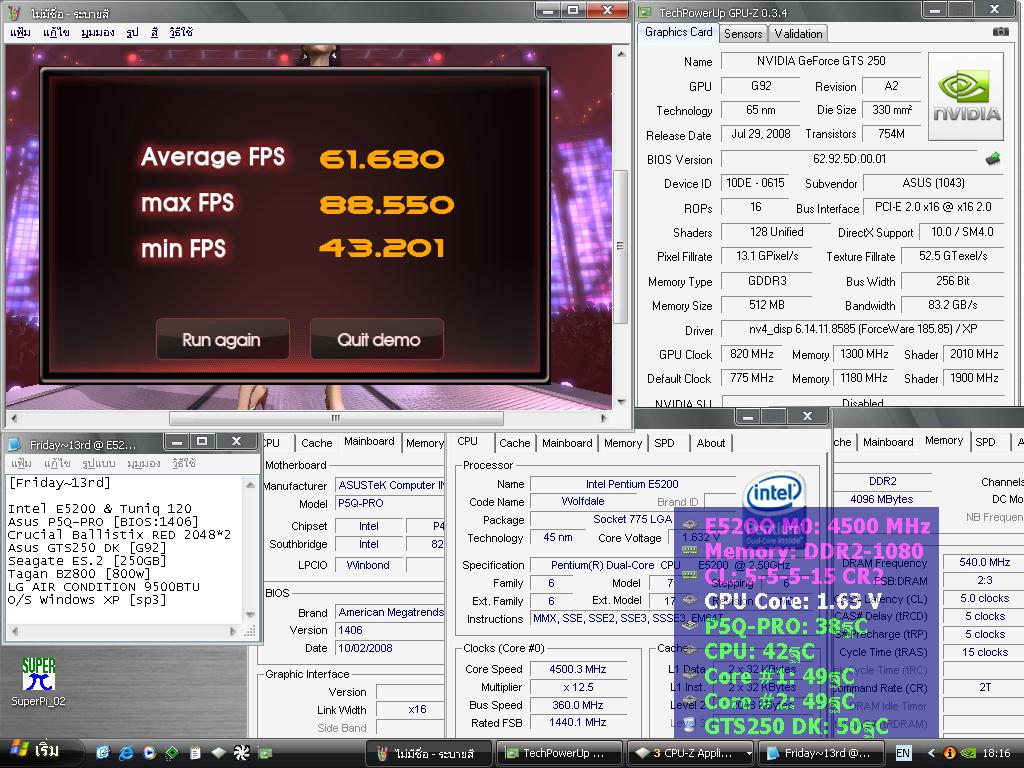Open the มุมมอง menu in Paint
The height and width of the screenshot is (768, 1024).
click(98, 32)
